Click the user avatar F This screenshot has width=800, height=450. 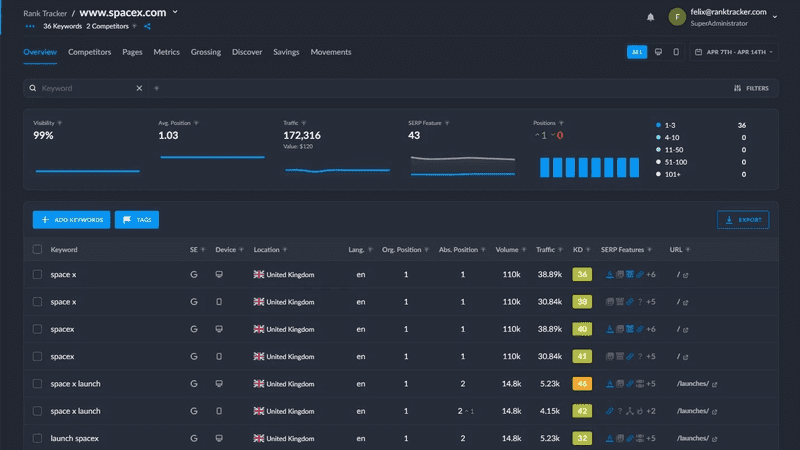click(x=677, y=17)
